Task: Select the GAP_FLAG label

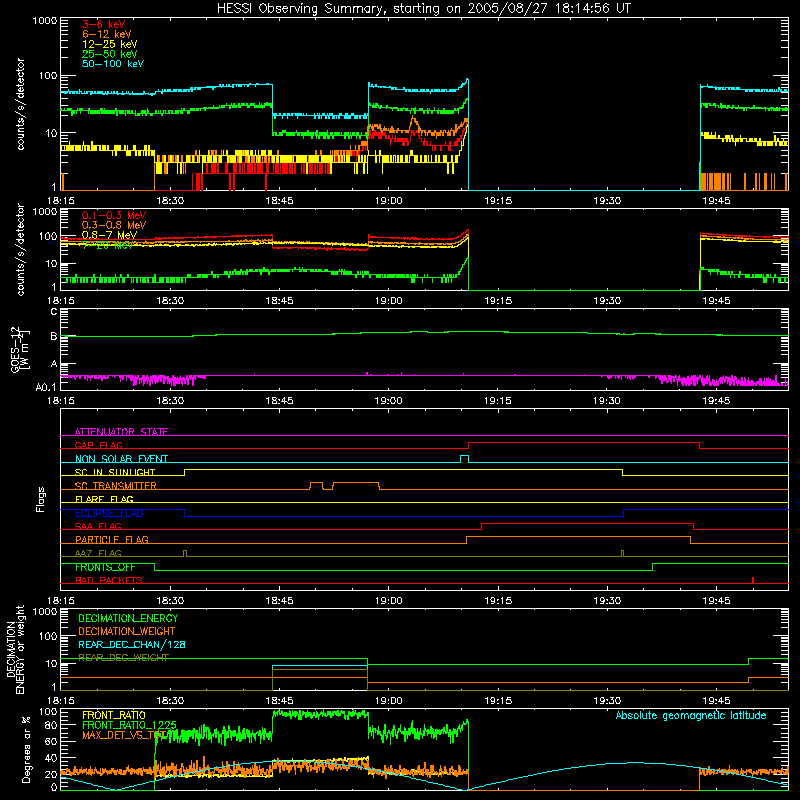Action: pos(98,445)
